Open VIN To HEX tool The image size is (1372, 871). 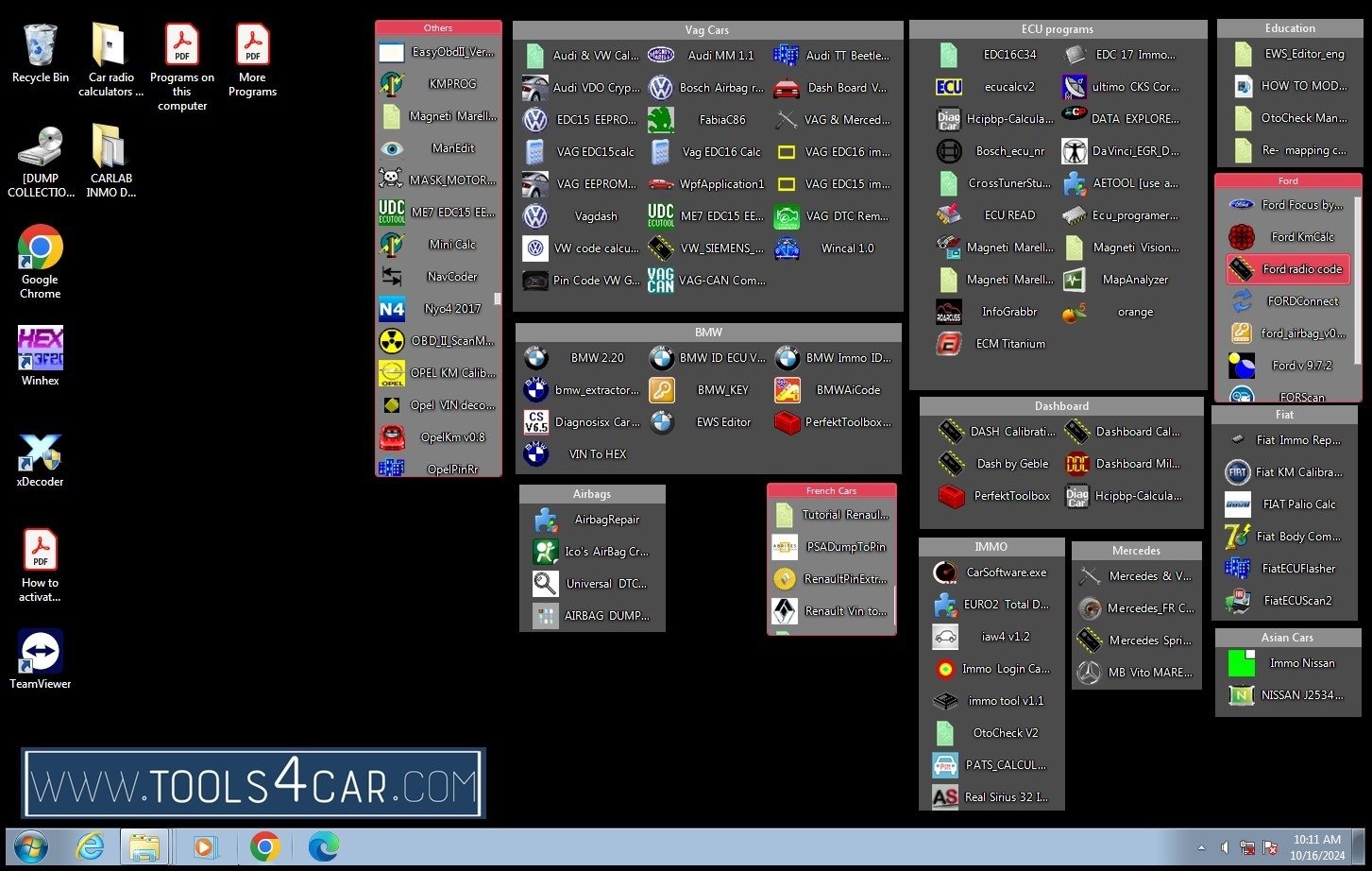[582, 454]
